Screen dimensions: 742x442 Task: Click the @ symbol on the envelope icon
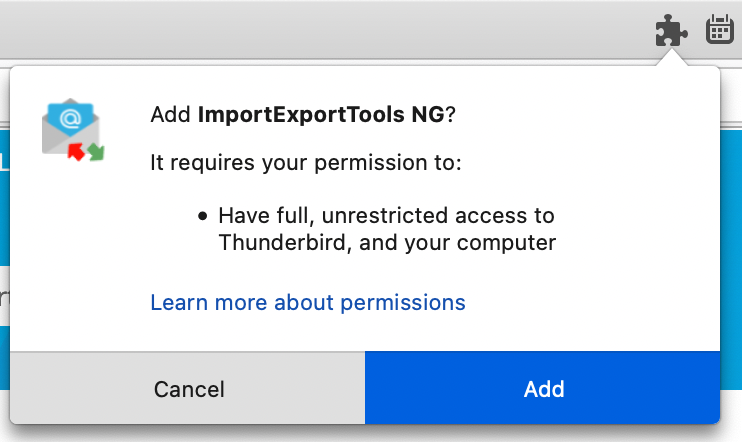point(71,118)
